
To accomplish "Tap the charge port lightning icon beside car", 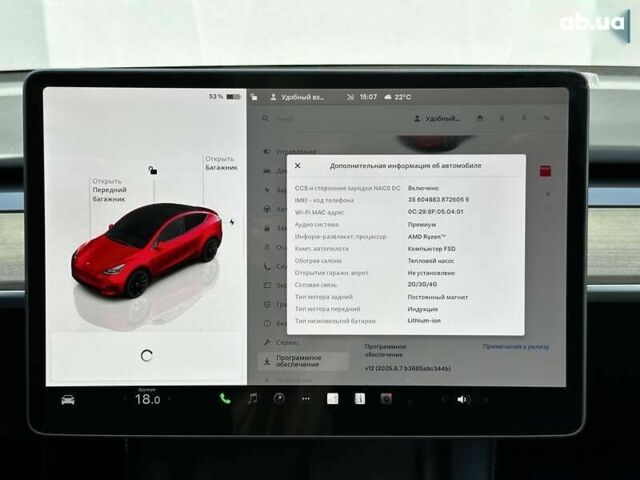I will (232, 222).
